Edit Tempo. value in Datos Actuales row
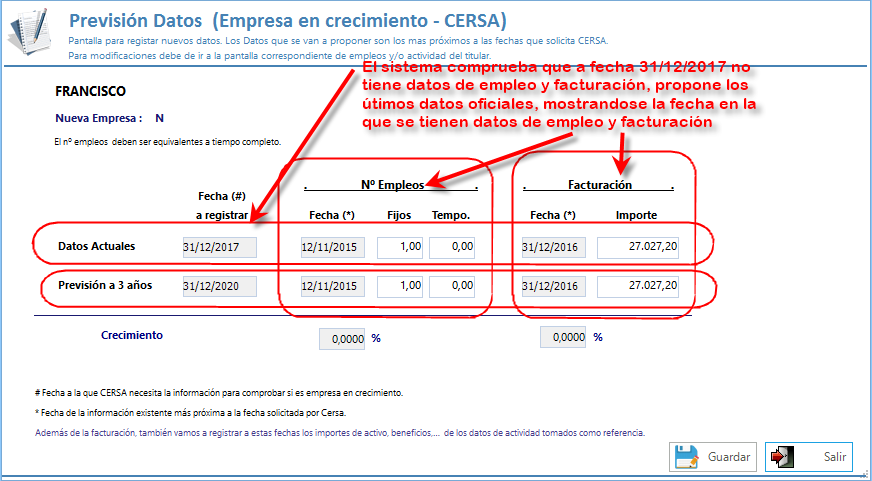This screenshot has width=872, height=481. point(452,247)
